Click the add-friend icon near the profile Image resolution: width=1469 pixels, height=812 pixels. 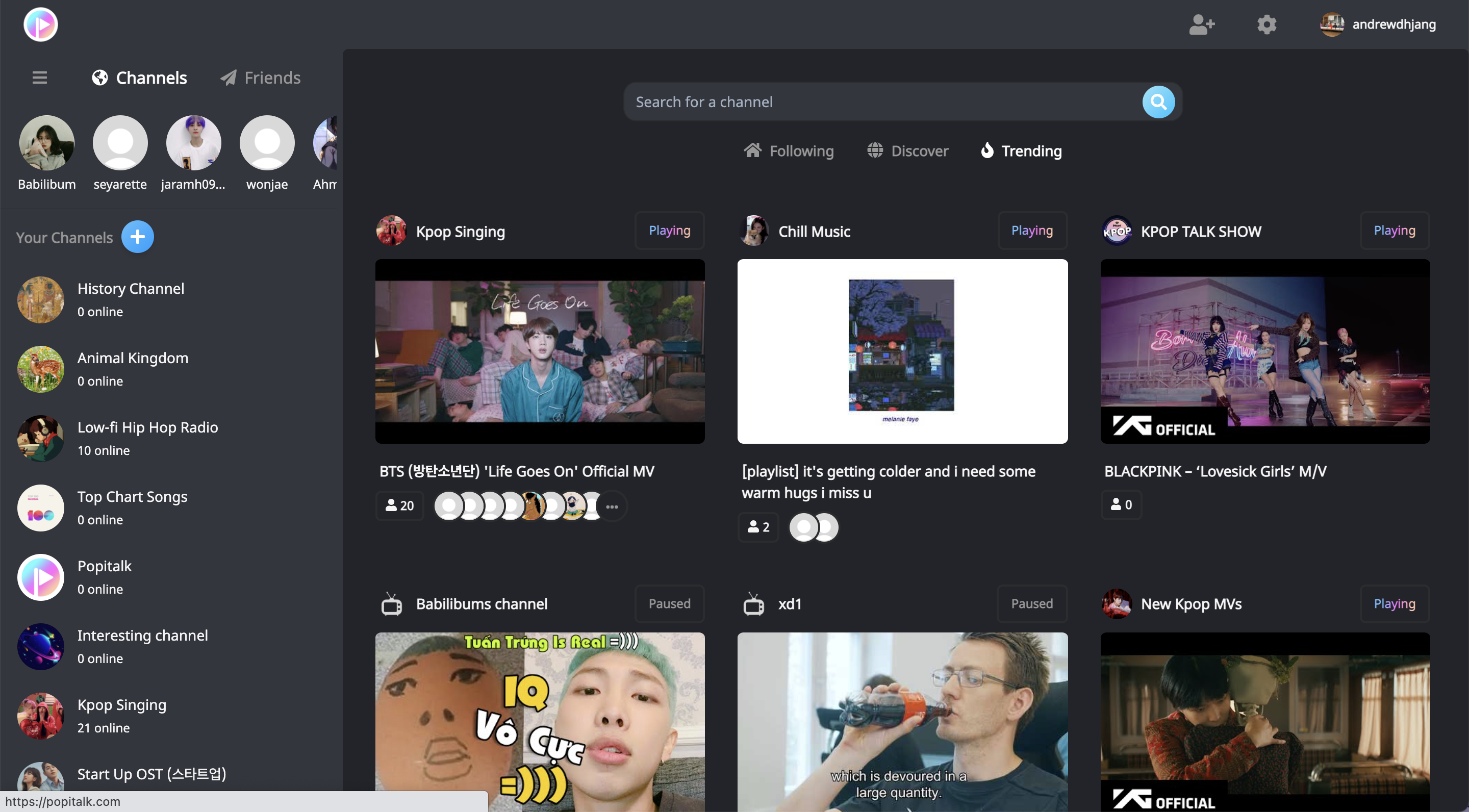1202,24
